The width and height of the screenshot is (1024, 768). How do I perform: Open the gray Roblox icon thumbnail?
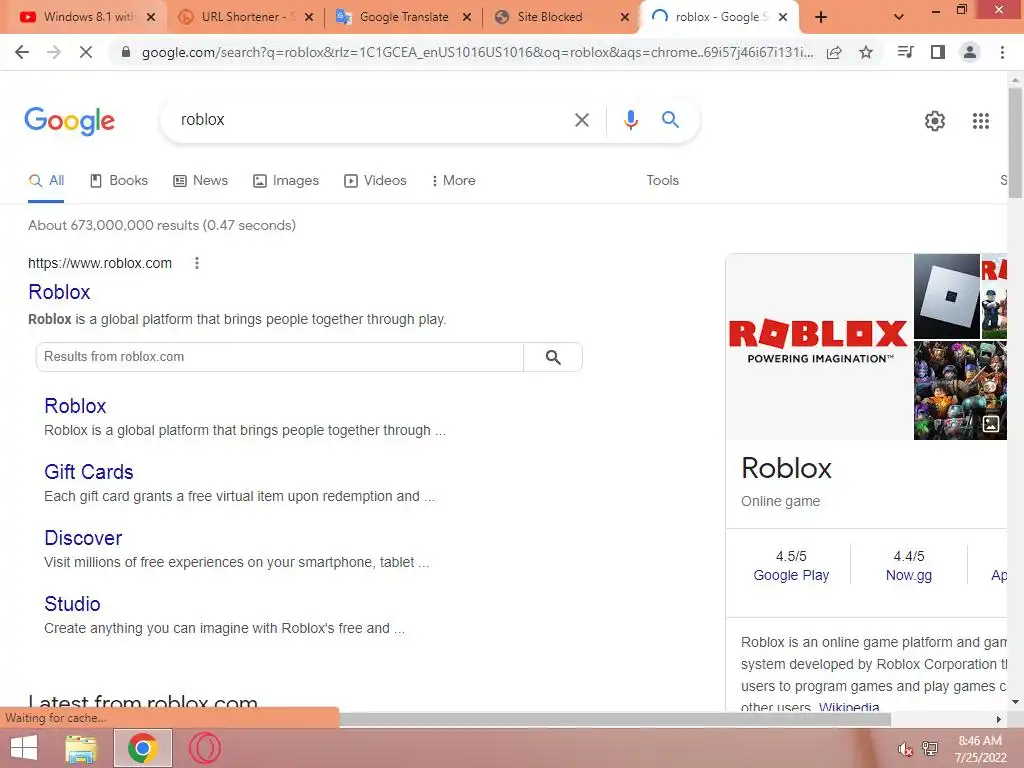pyautogui.click(x=946, y=296)
